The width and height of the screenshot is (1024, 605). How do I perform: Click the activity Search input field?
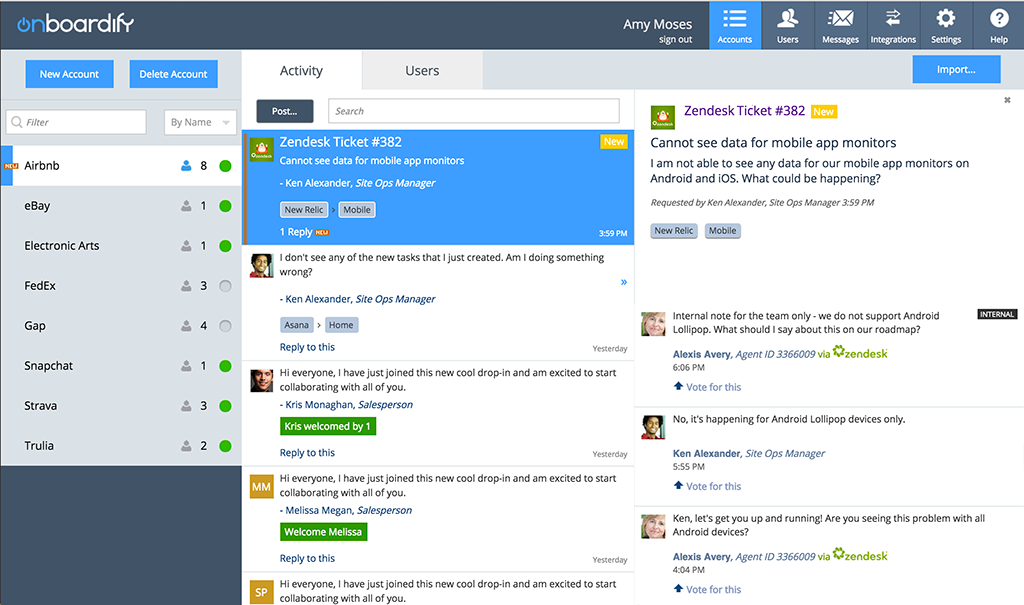tap(474, 111)
